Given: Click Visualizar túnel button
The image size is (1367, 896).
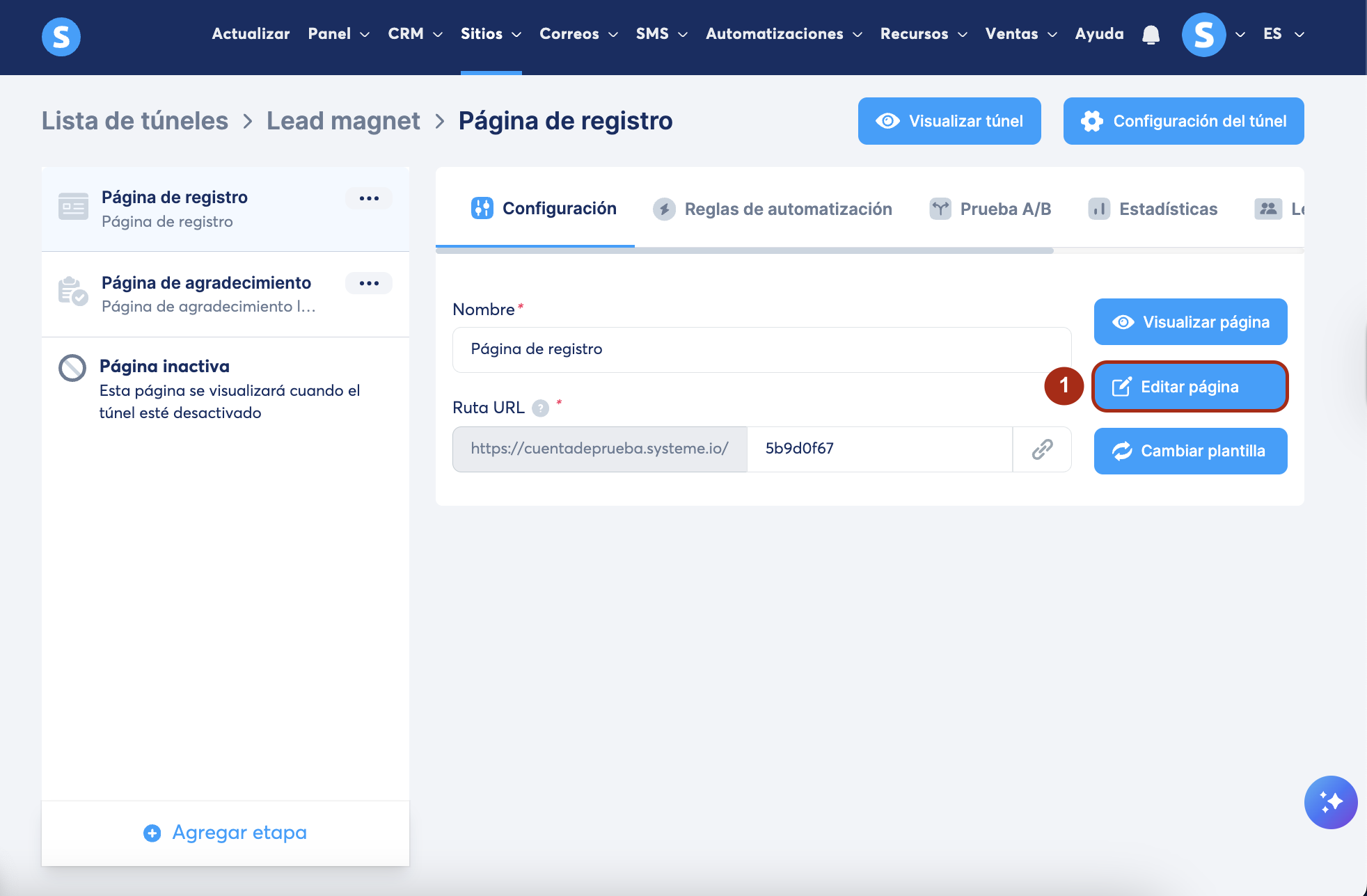Looking at the screenshot, I should click(x=949, y=121).
